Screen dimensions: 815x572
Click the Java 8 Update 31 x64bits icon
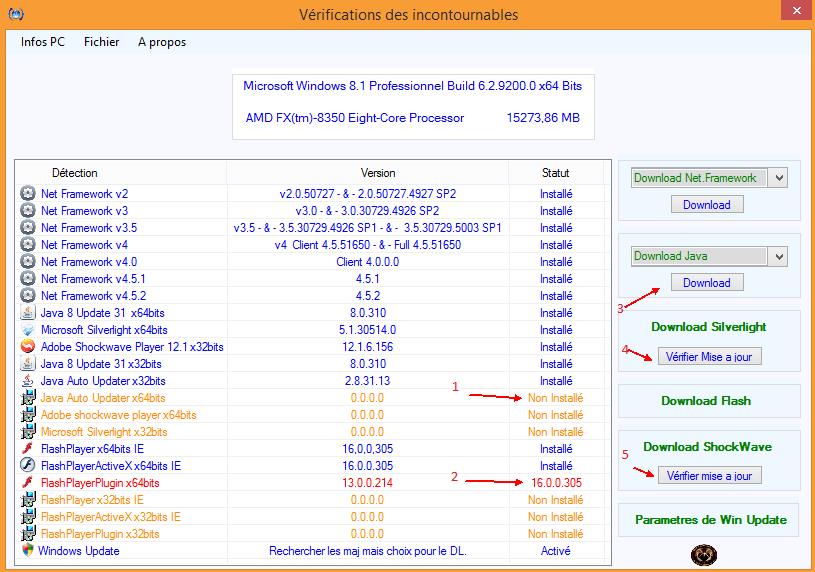click(x=28, y=313)
